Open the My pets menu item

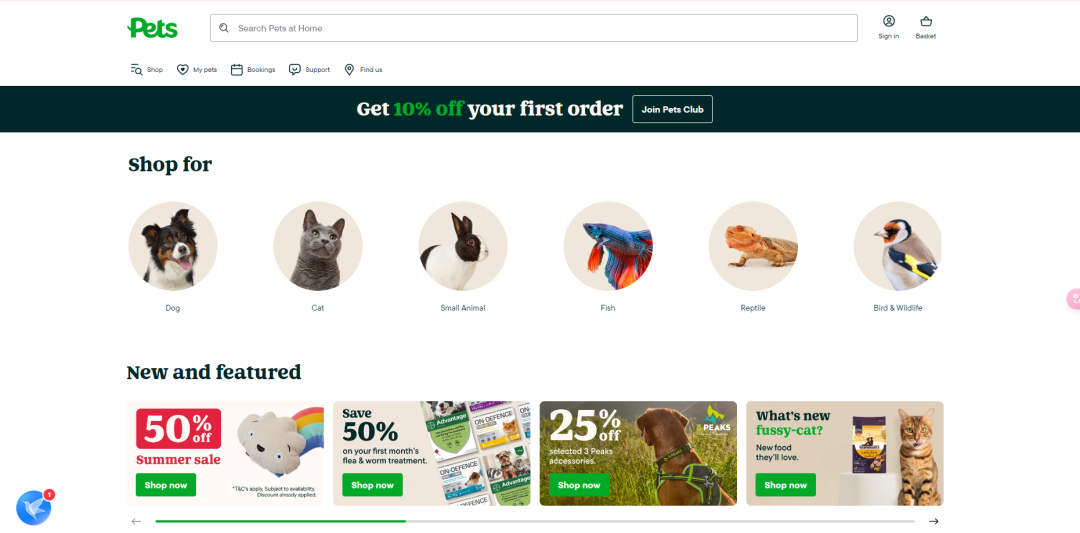(x=197, y=70)
